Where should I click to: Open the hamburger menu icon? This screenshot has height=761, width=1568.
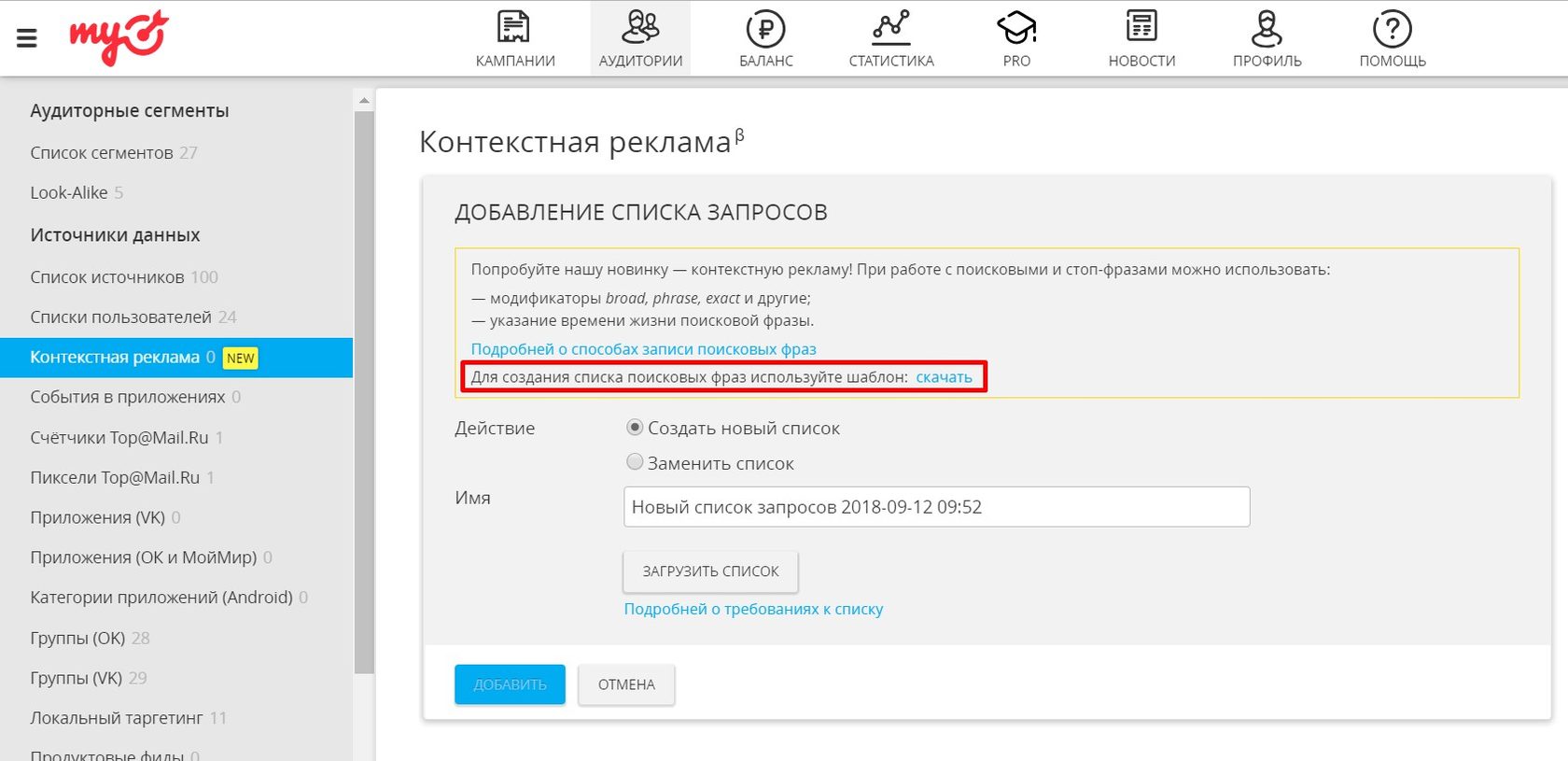point(26,37)
